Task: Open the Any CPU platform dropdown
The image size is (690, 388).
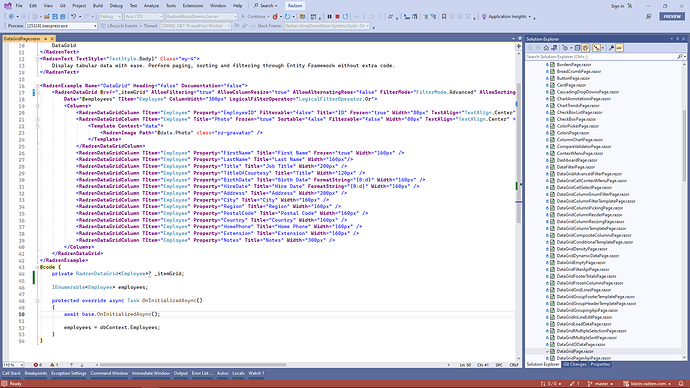Action: 143,17
